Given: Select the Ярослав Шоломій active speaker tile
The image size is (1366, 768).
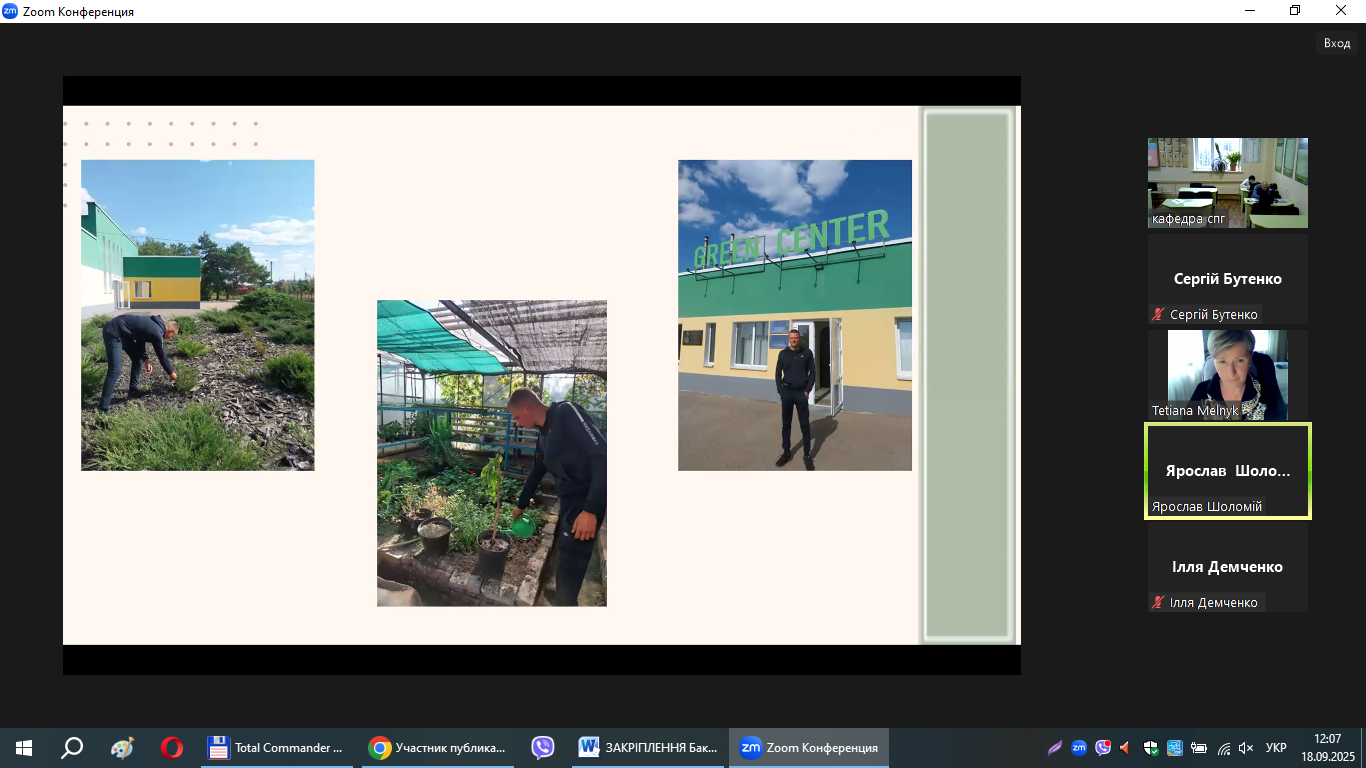Looking at the screenshot, I should (1227, 471).
